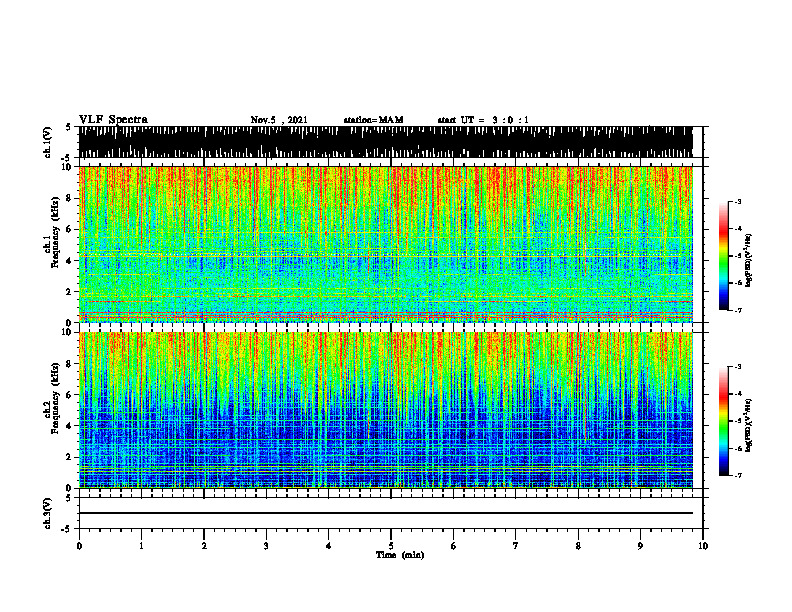Click inside the ch.1 spectrogram panel

pyautogui.click(x=385, y=244)
